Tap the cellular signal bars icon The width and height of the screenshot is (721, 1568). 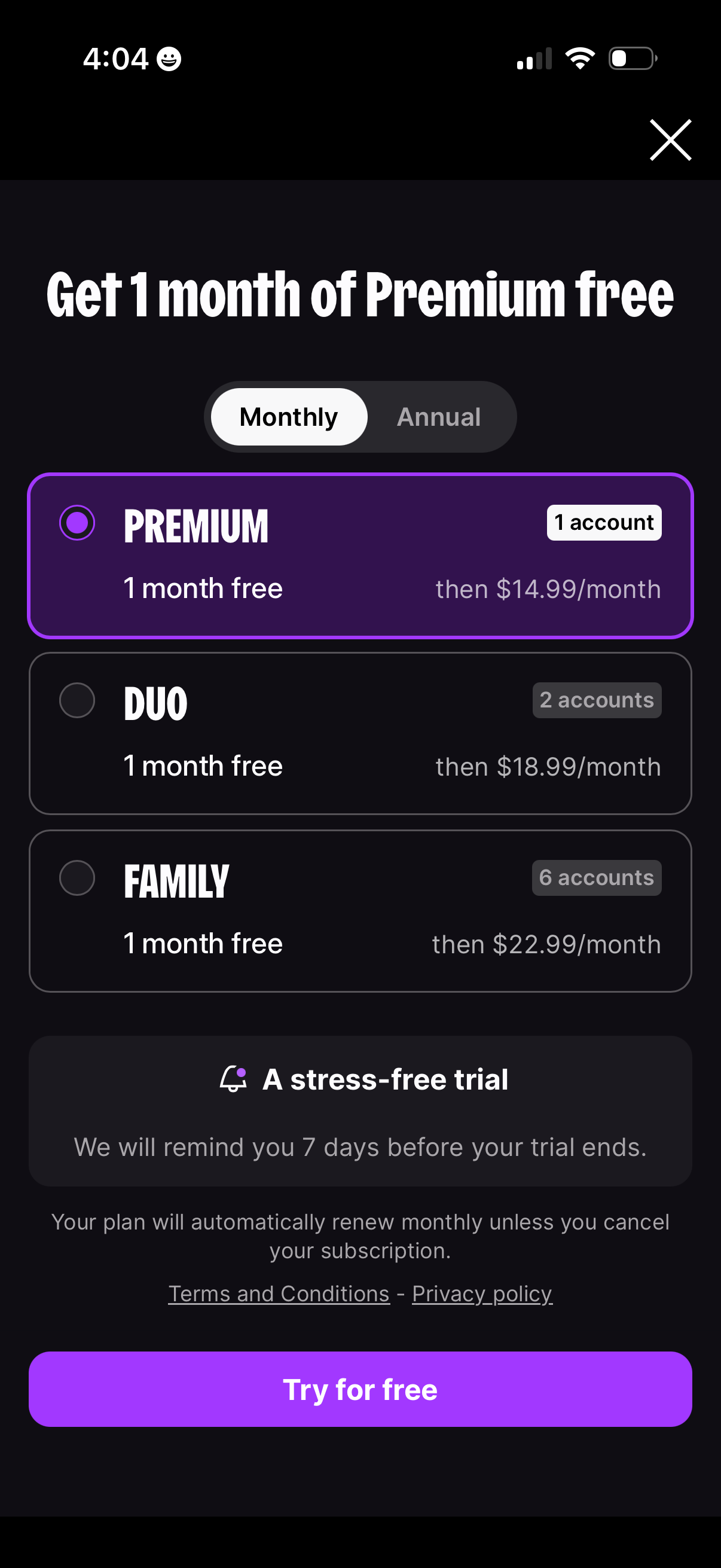click(x=534, y=59)
